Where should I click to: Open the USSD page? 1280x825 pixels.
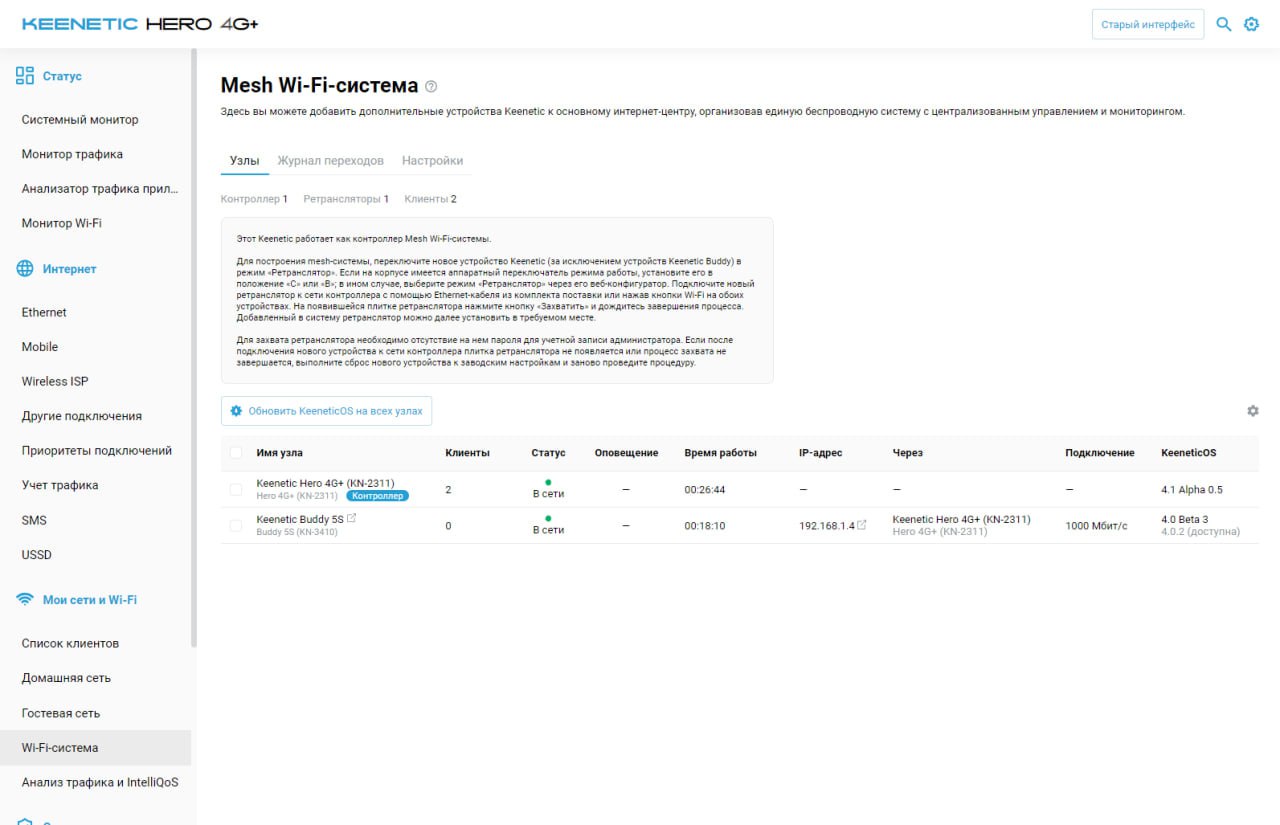(x=37, y=555)
